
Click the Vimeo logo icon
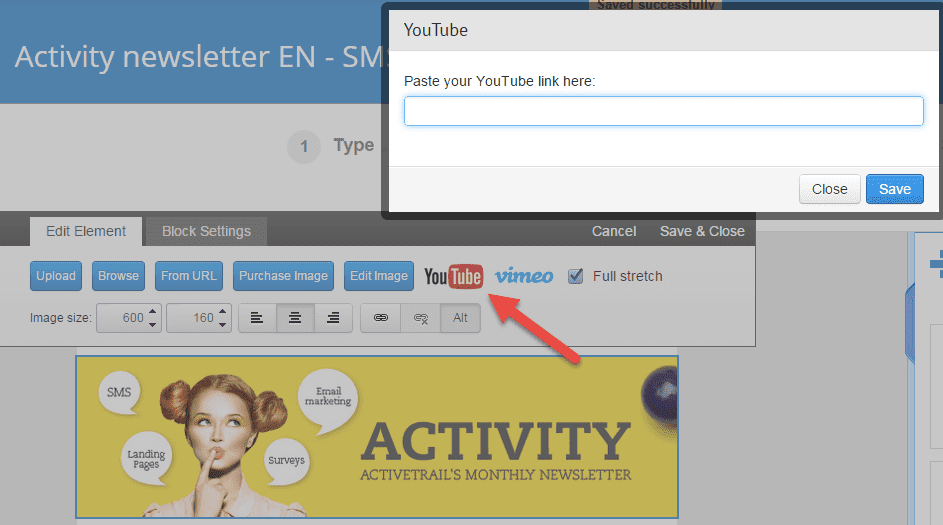524,276
